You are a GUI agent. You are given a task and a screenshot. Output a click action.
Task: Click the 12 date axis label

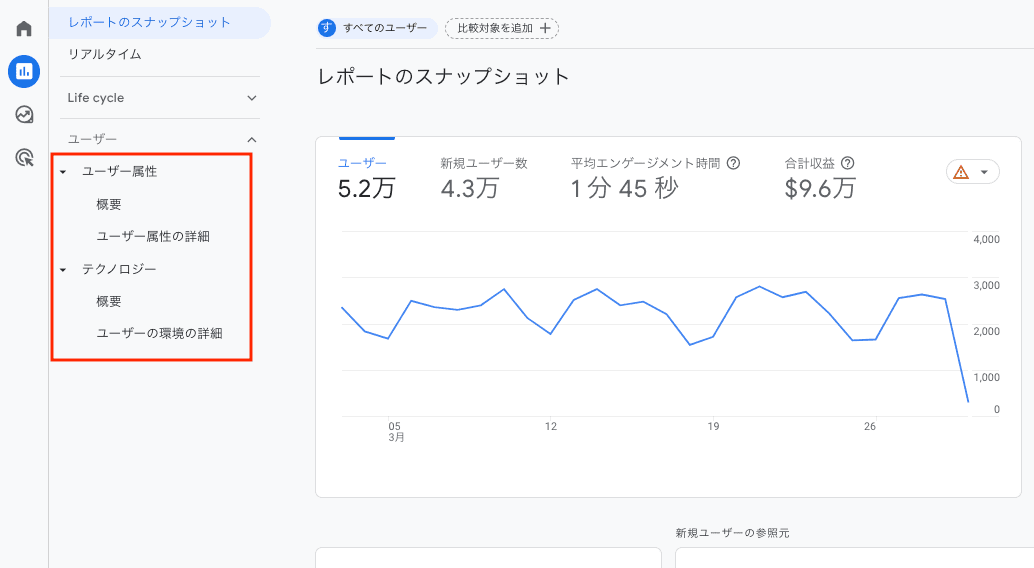(x=551, y=426)
